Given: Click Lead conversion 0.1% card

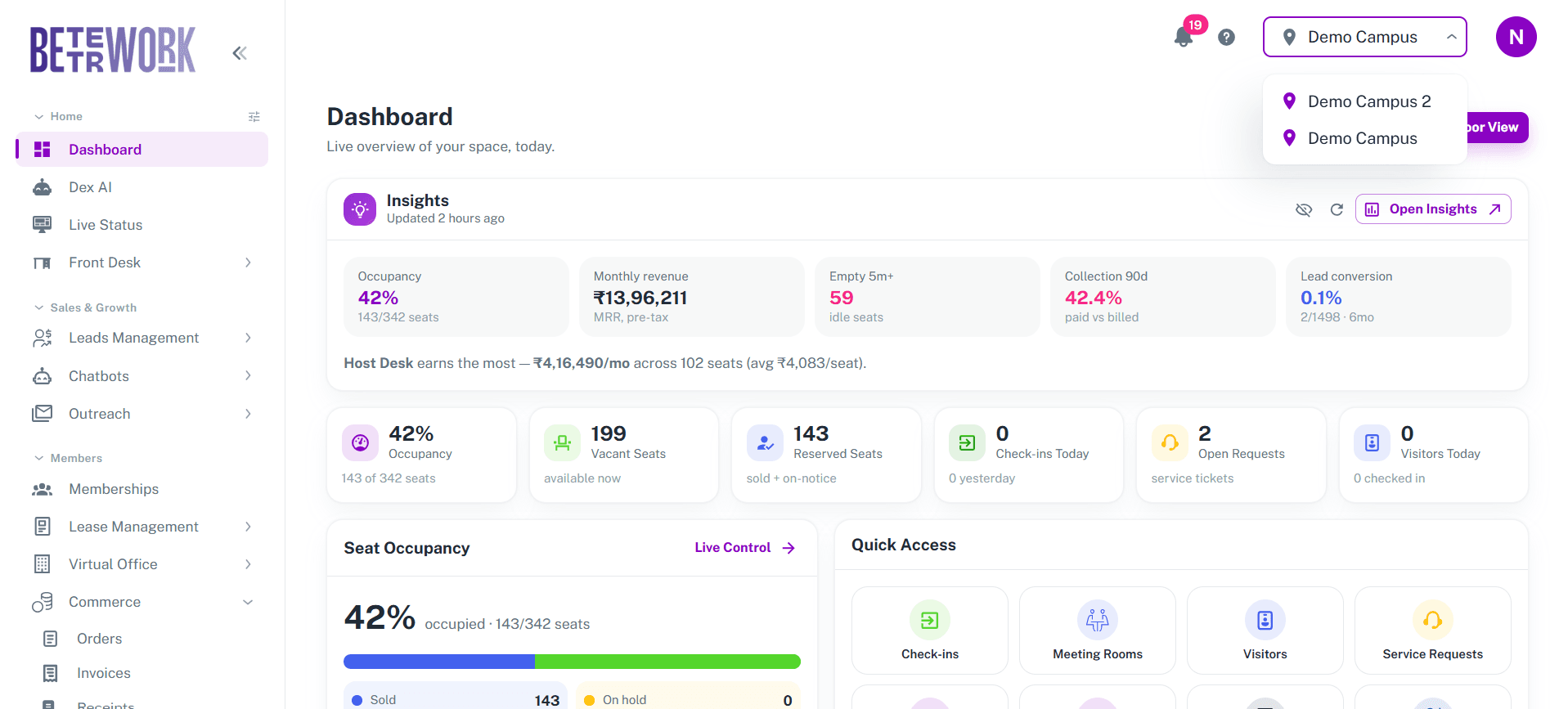Looking at the screenshot, I should [1399, 297].
